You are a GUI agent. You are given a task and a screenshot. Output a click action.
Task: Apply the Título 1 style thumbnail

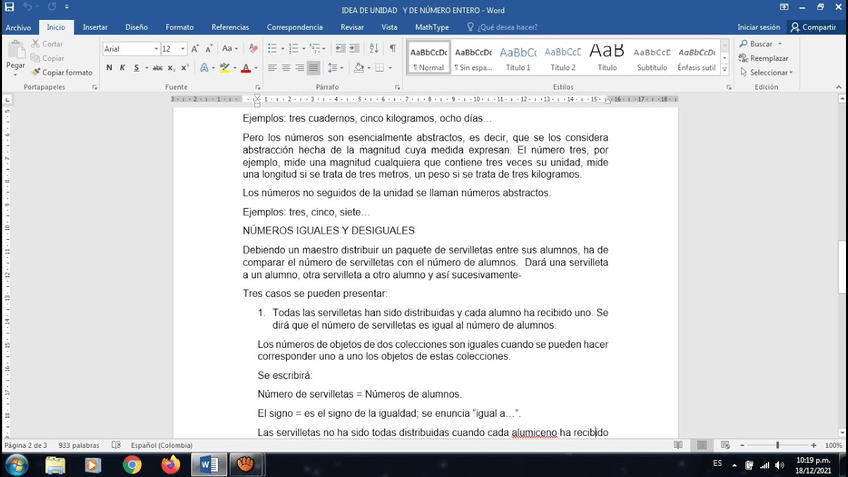[x=518, y=58]
